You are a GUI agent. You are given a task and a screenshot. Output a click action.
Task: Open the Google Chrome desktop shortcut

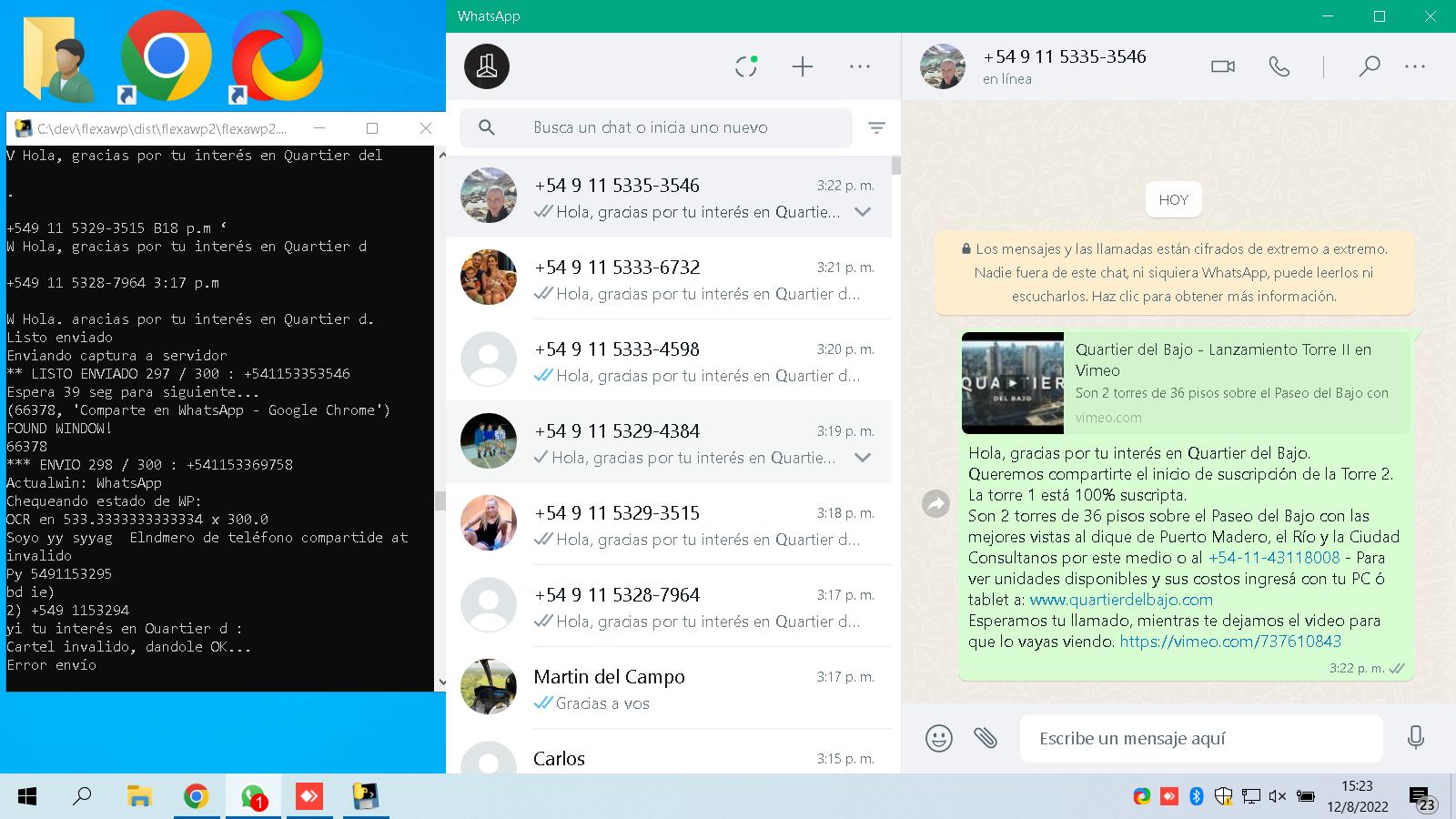pyautogui.click(x=166, y=57)
